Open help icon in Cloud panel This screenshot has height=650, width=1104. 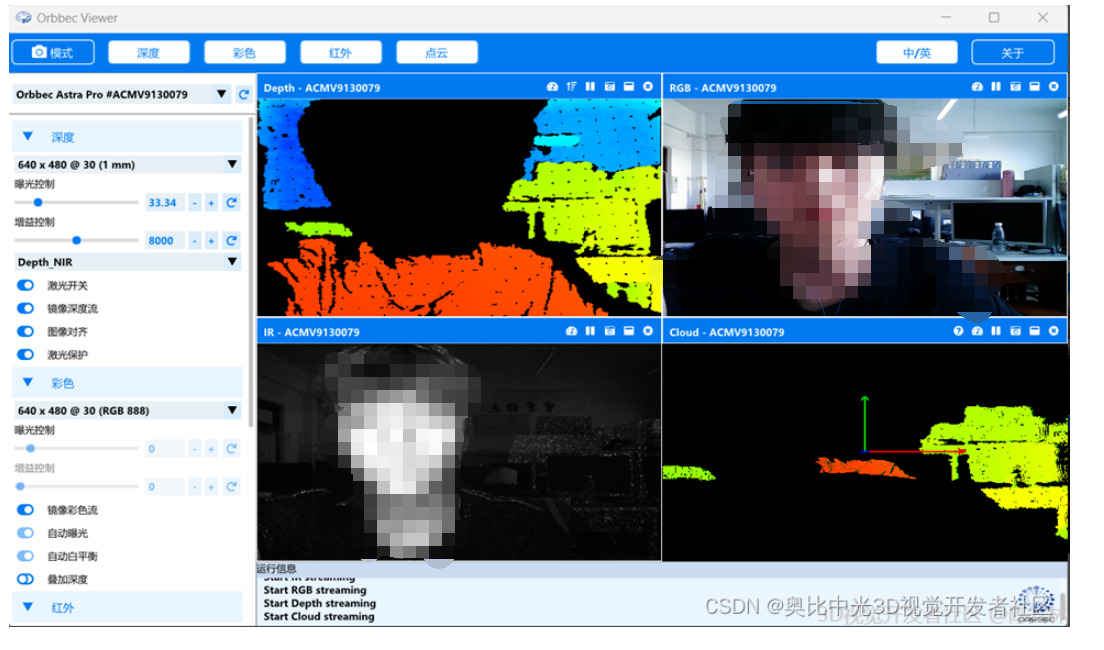[958, 331]
